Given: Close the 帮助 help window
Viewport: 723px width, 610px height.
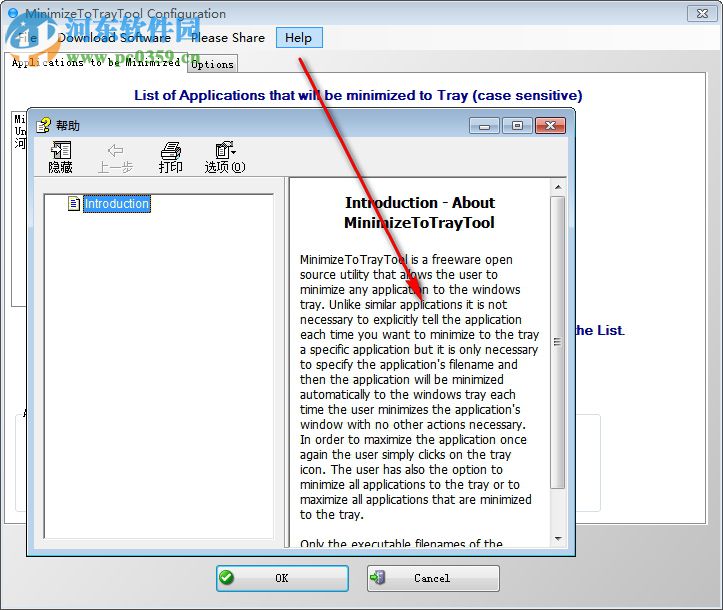Looking at the screenshot, I should [x=551, y=126].
